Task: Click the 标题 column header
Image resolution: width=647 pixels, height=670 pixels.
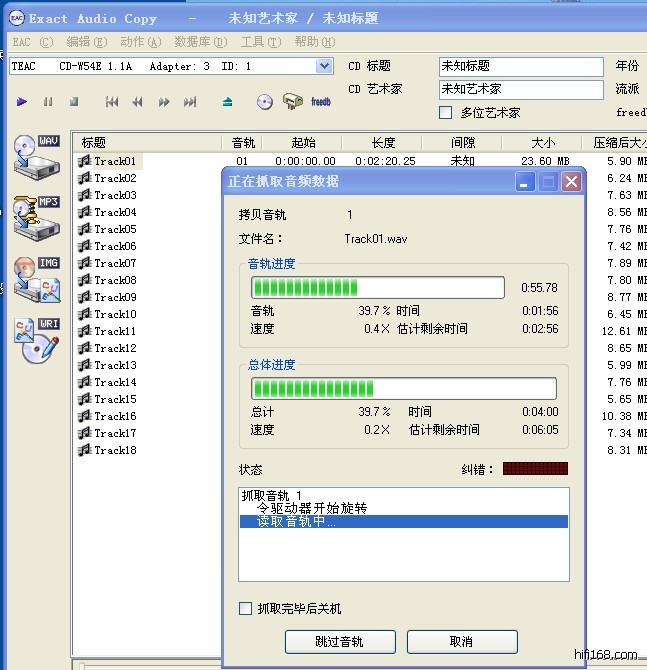Action: pos(150,143)
